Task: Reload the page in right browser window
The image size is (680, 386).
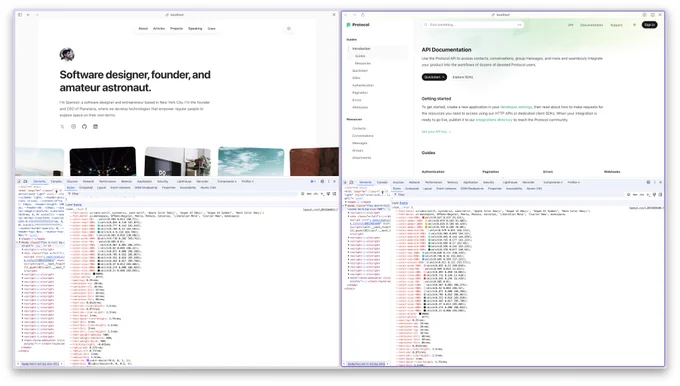Action: (x=363, y=15)
